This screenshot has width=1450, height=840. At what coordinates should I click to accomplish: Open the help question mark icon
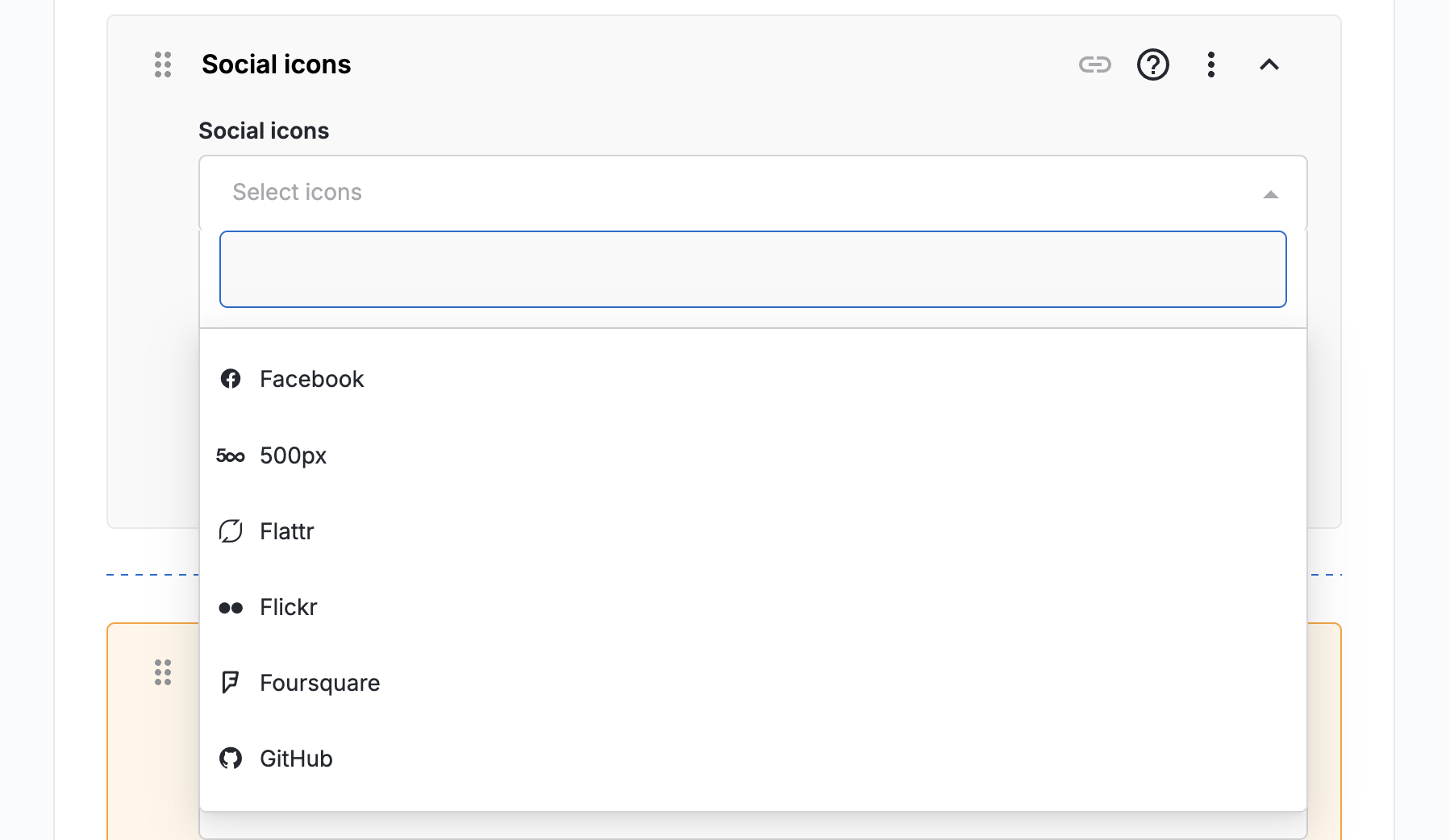pos(1153,64)
